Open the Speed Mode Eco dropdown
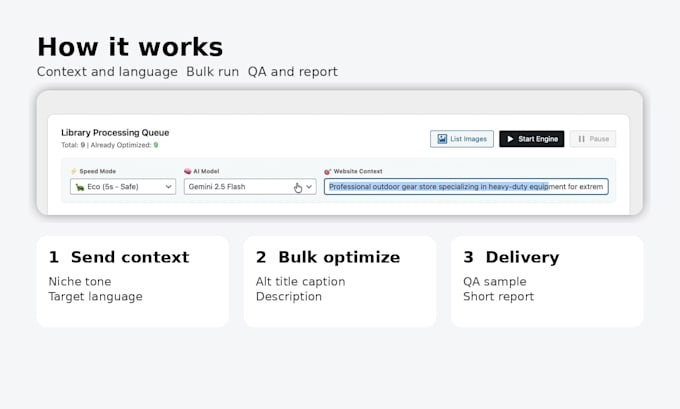The height and width of the screenshot is (409, 680). (123, 187)
